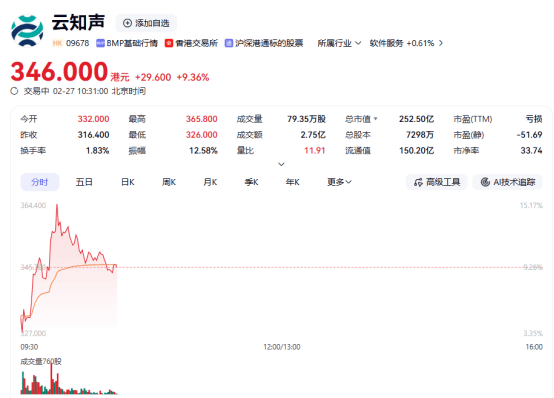Click the percent change +9.36%

pyautogui.click(x=193, y=77)
